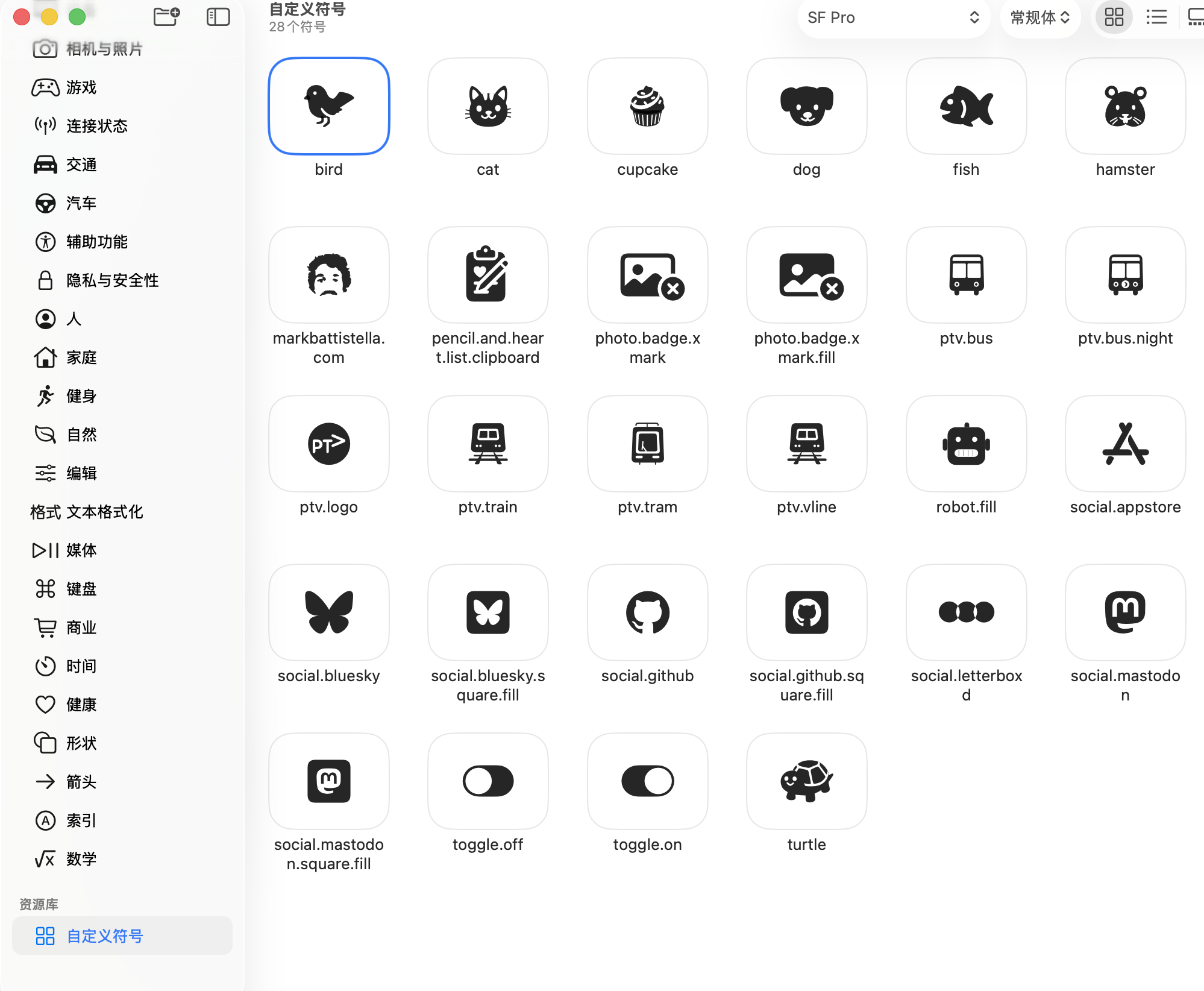
Task: Open the 常规体 weight dropdown
Action: [x=1040, y=18]
